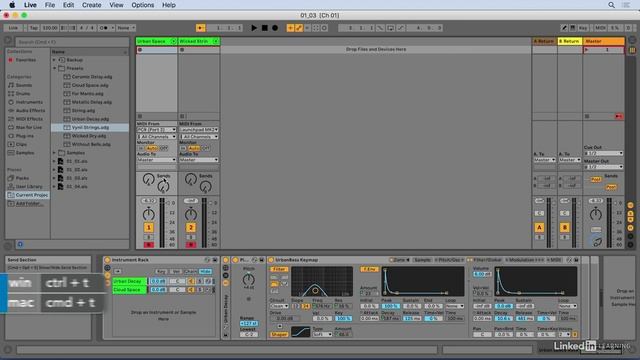Open the Create menu
The image size is (640, 360).
point(91,5)
